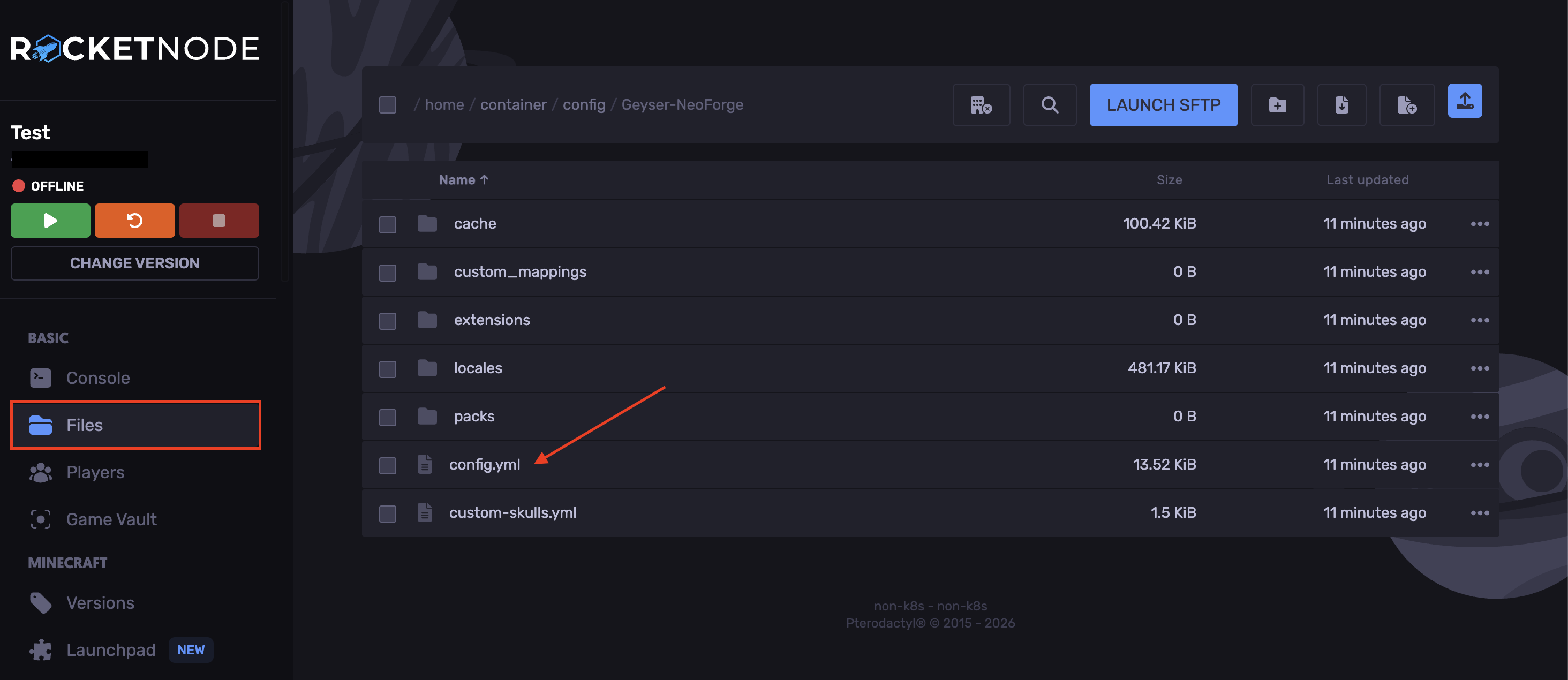1568x680 pixels.
Task: Click the download from URL icon
Action: pos(1341,105)
